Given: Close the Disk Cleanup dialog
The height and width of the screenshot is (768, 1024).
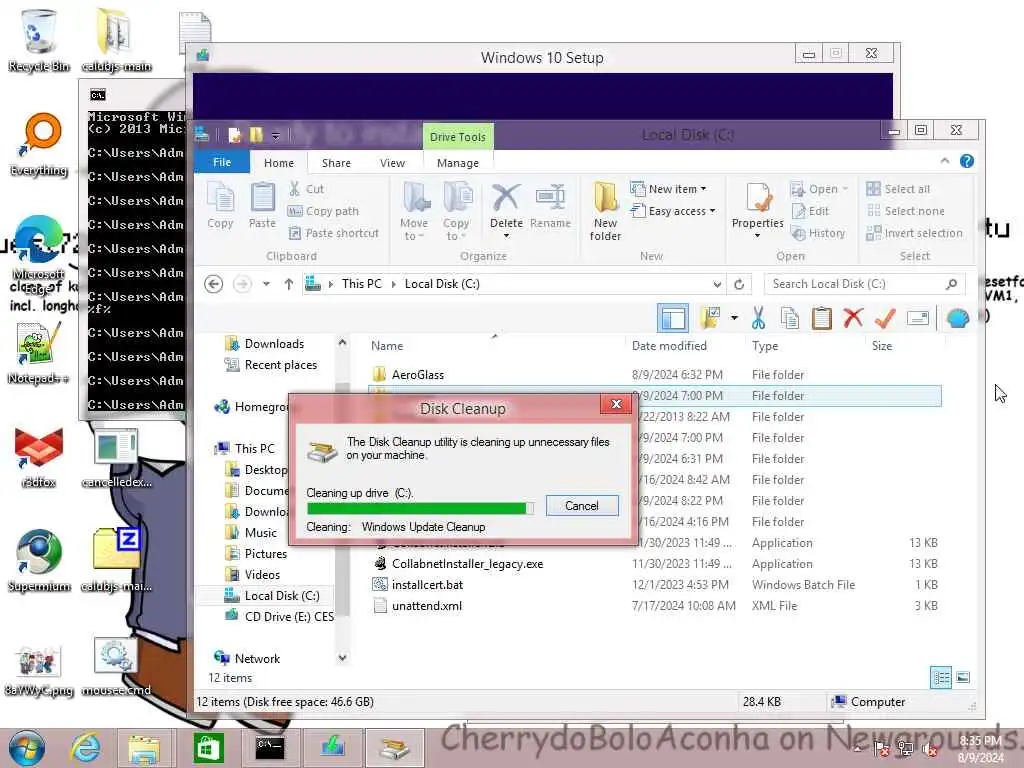Looking at the screenshot, I should click(x=616, y=404).
